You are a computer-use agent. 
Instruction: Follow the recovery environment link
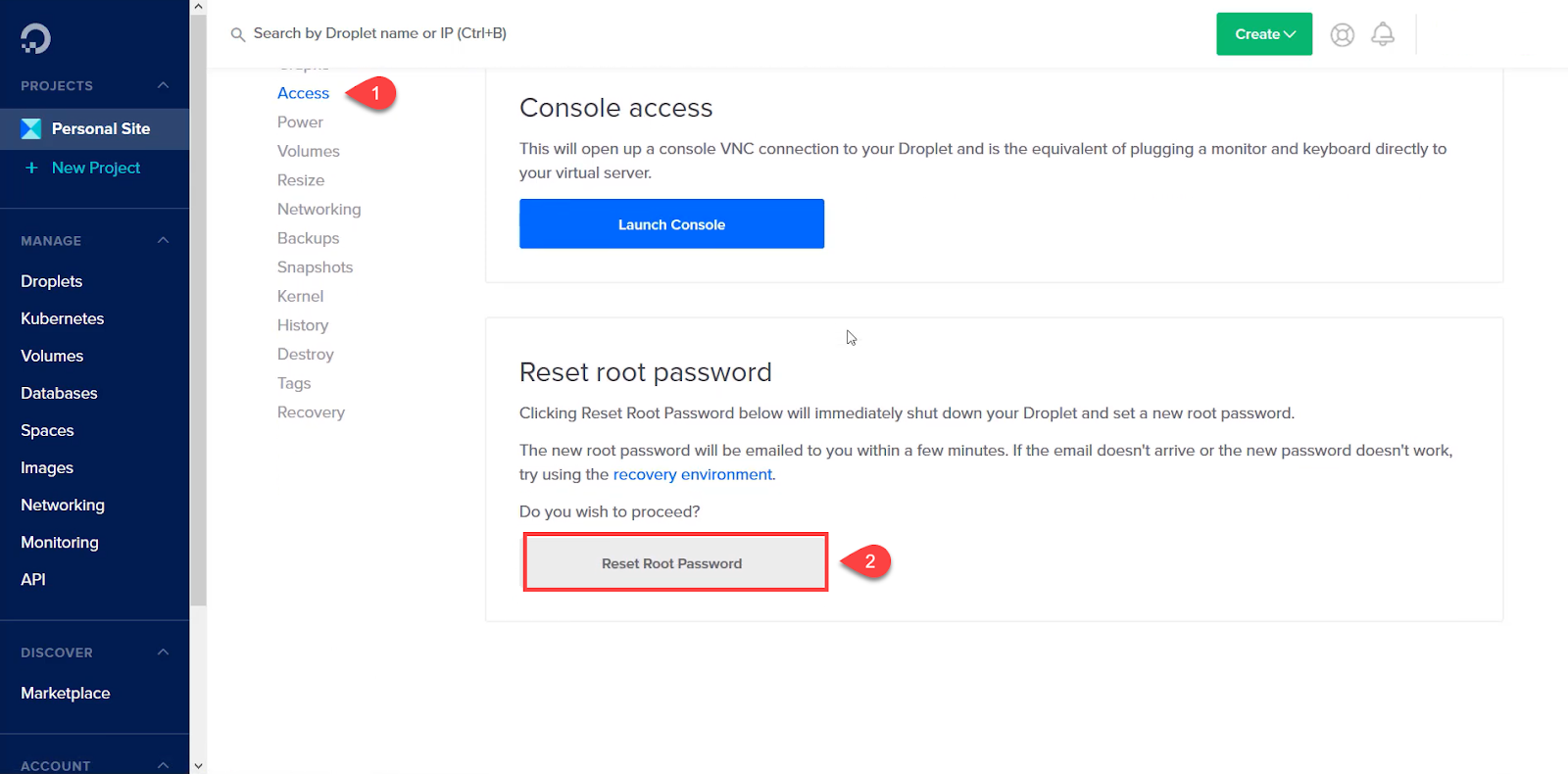[693, 474]
